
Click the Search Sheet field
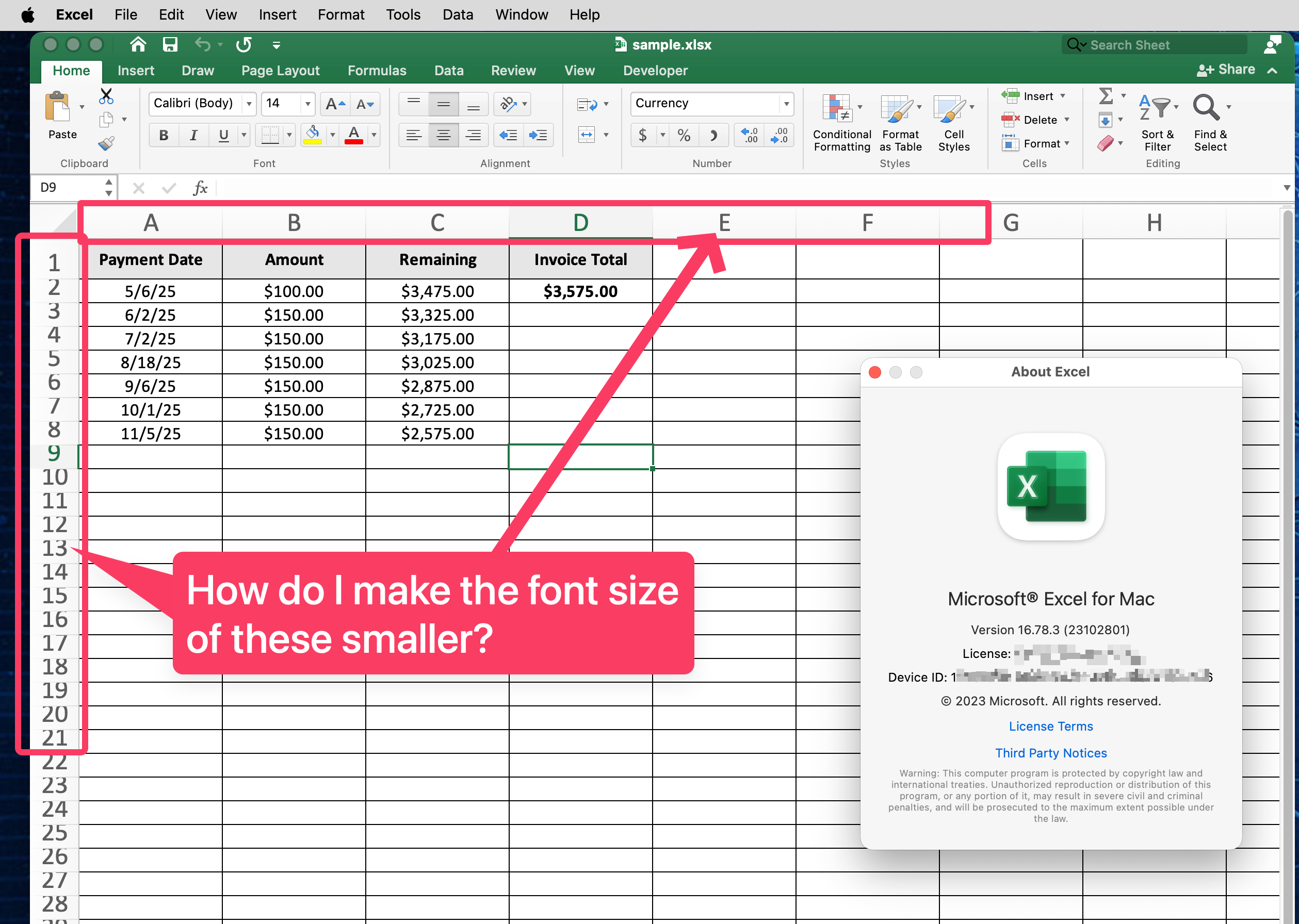tap(1154, 44)
